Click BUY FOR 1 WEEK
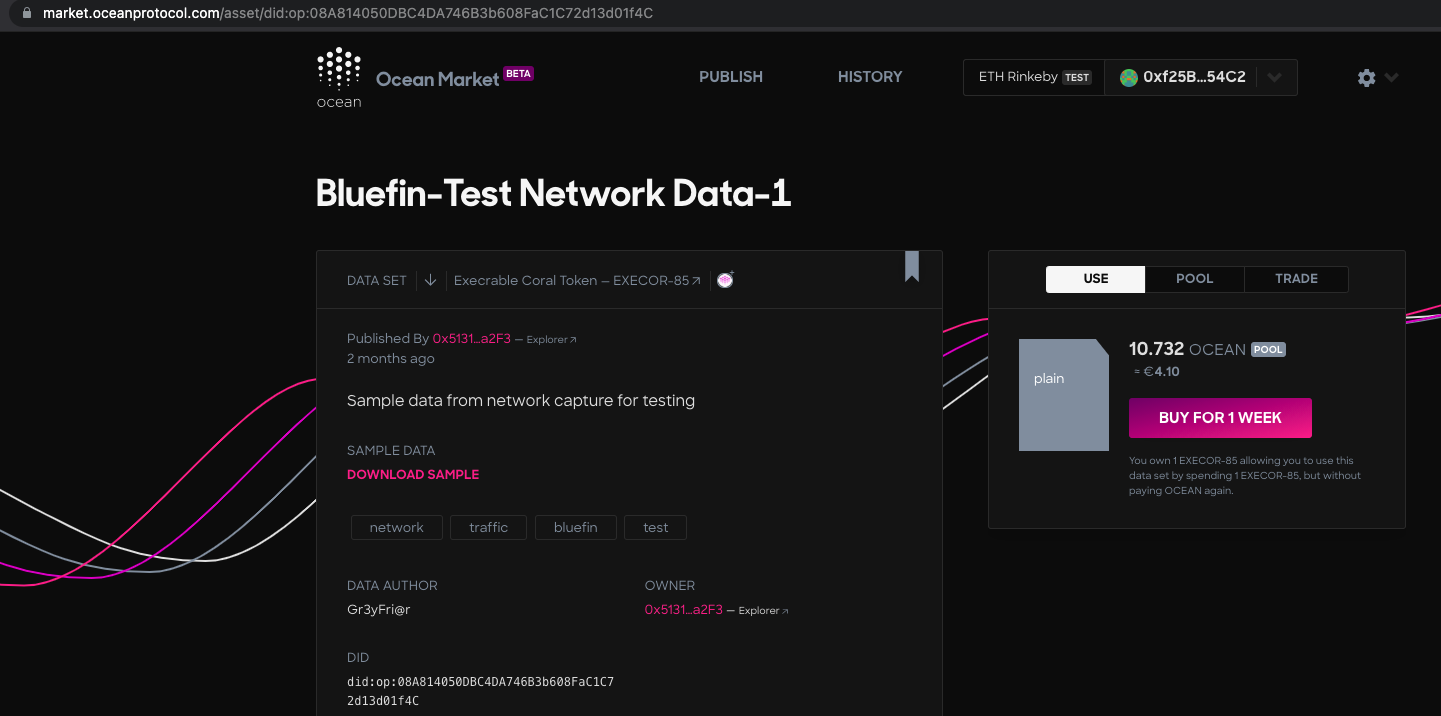 click(1220, 417)
